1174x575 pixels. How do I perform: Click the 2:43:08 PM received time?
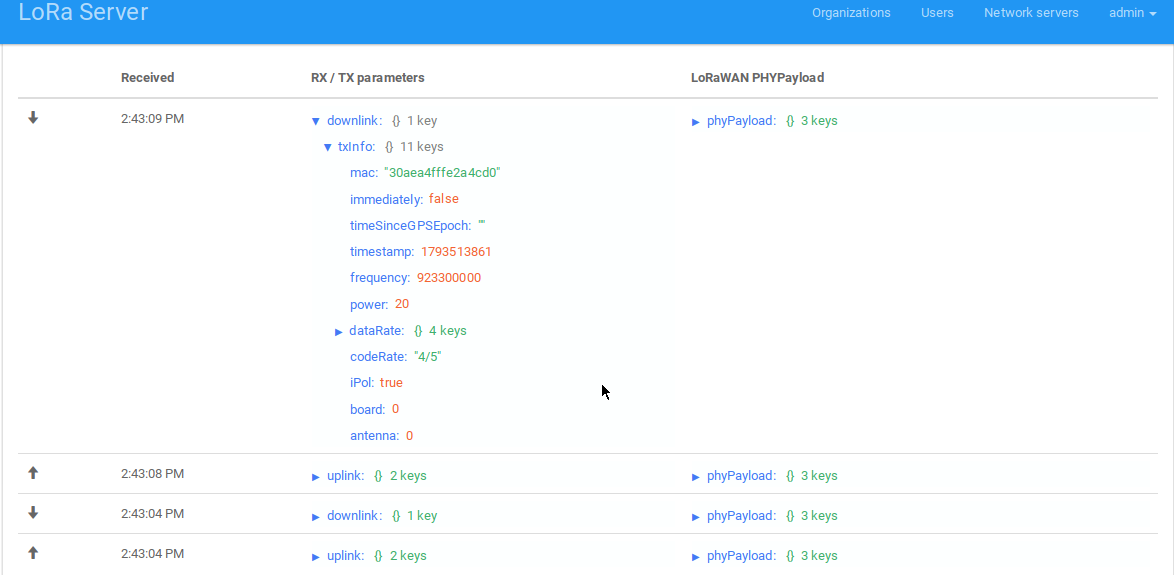pyautogui.click(x=152, y=473)
